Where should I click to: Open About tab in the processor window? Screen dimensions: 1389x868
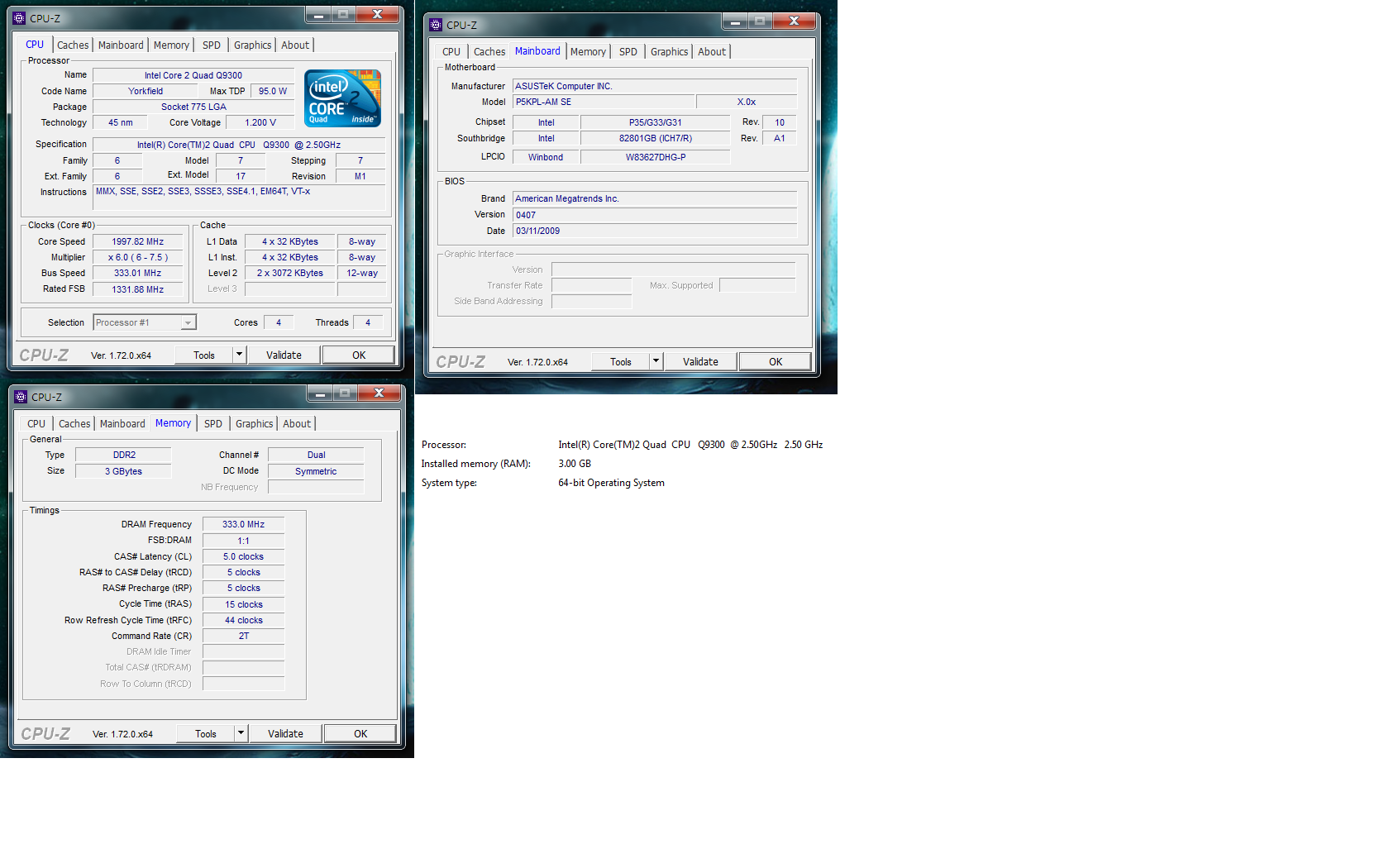click(x=295, y=45)
